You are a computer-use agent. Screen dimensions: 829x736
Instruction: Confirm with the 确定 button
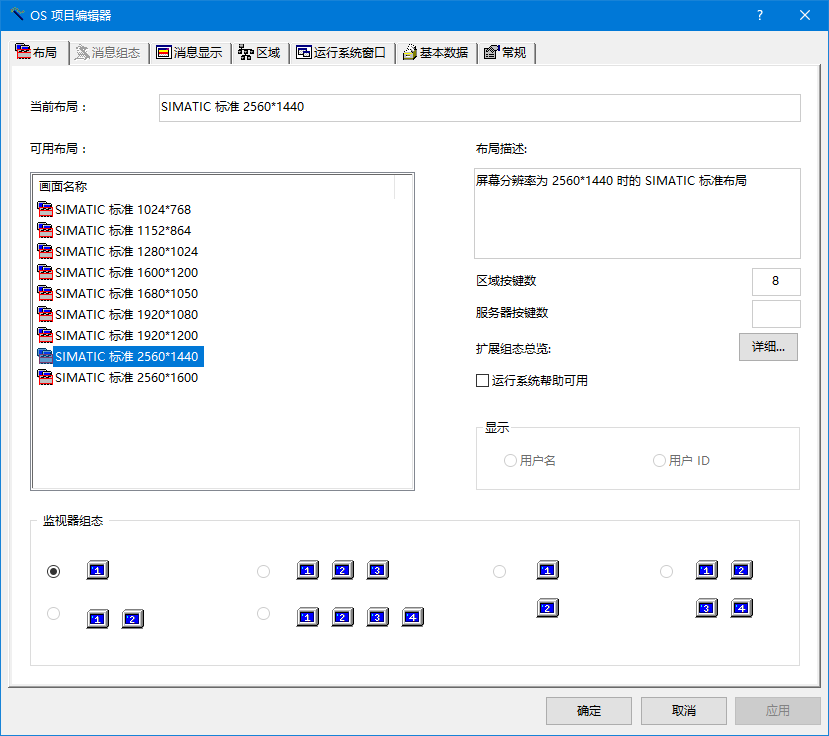point(588,711)
